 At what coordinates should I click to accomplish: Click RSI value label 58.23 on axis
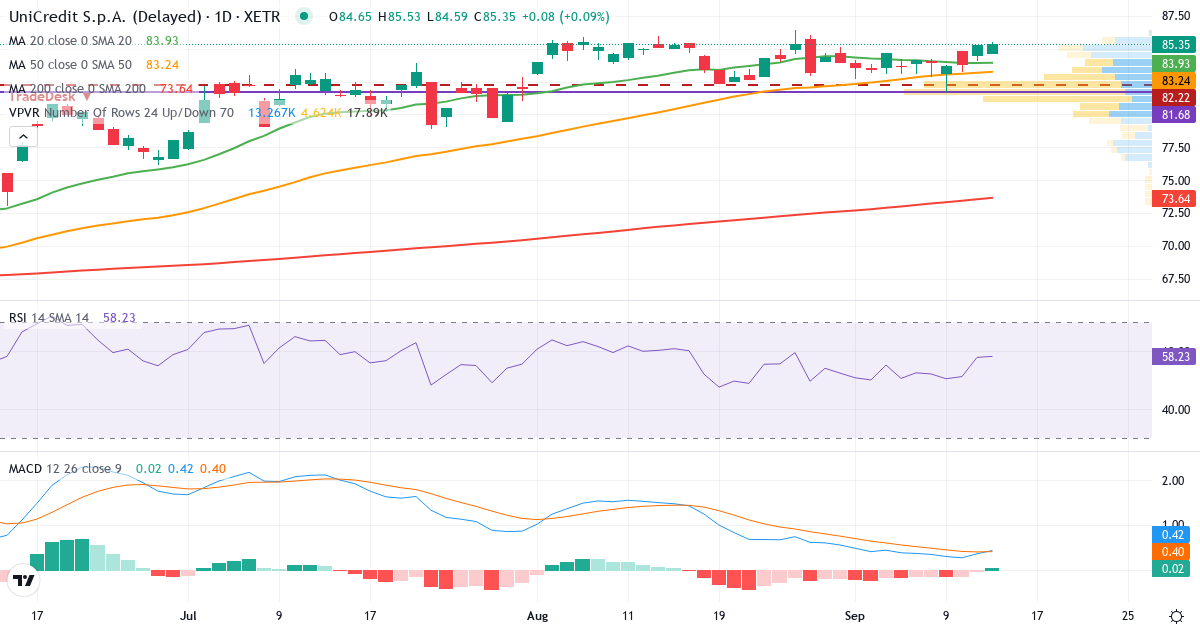(1175, 355)
